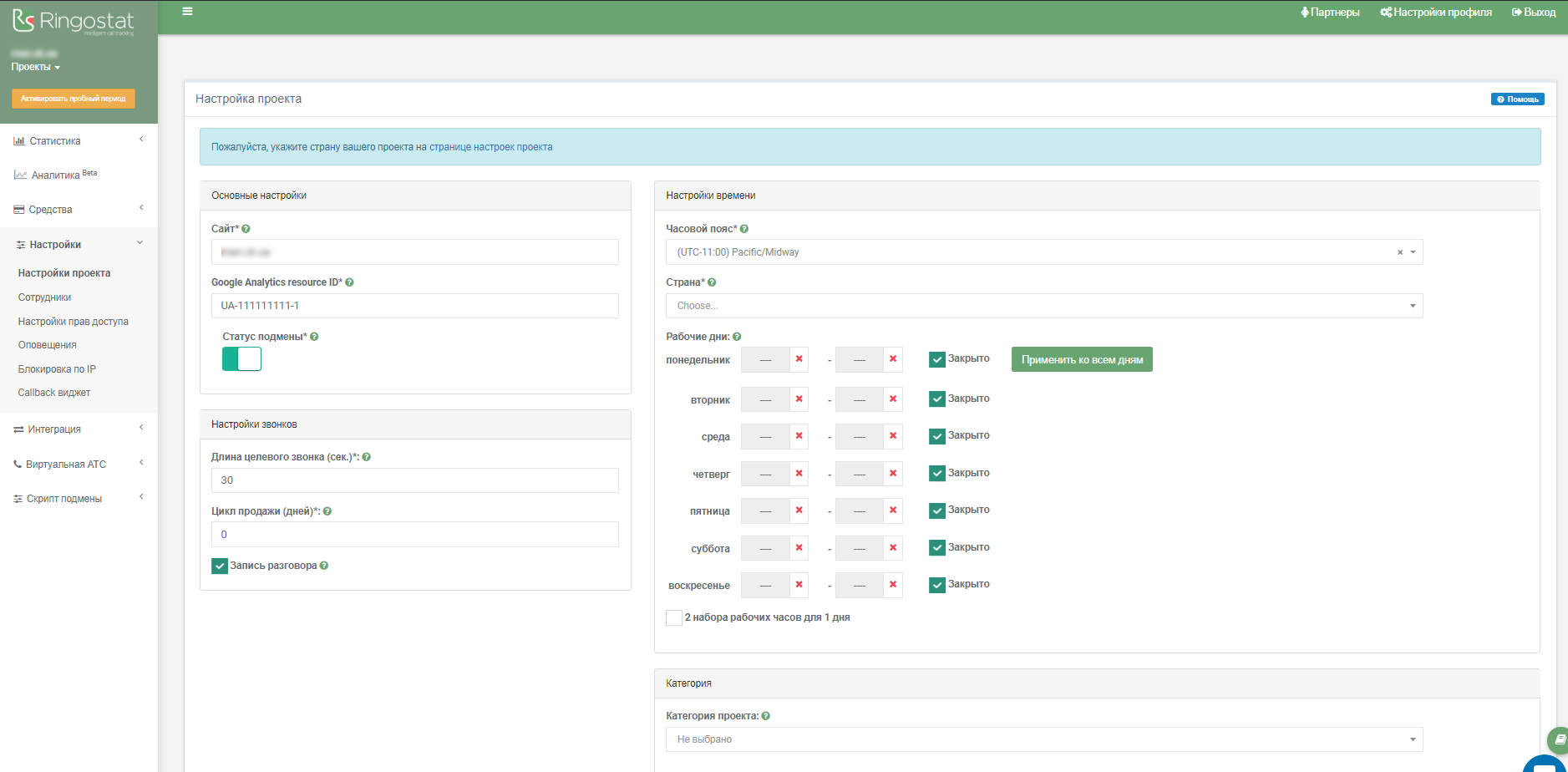Image resolution: width=1568 pixels, height=772 pixels.
Task: Uncheck Закрыто for среда
Action: coord(937,436)
